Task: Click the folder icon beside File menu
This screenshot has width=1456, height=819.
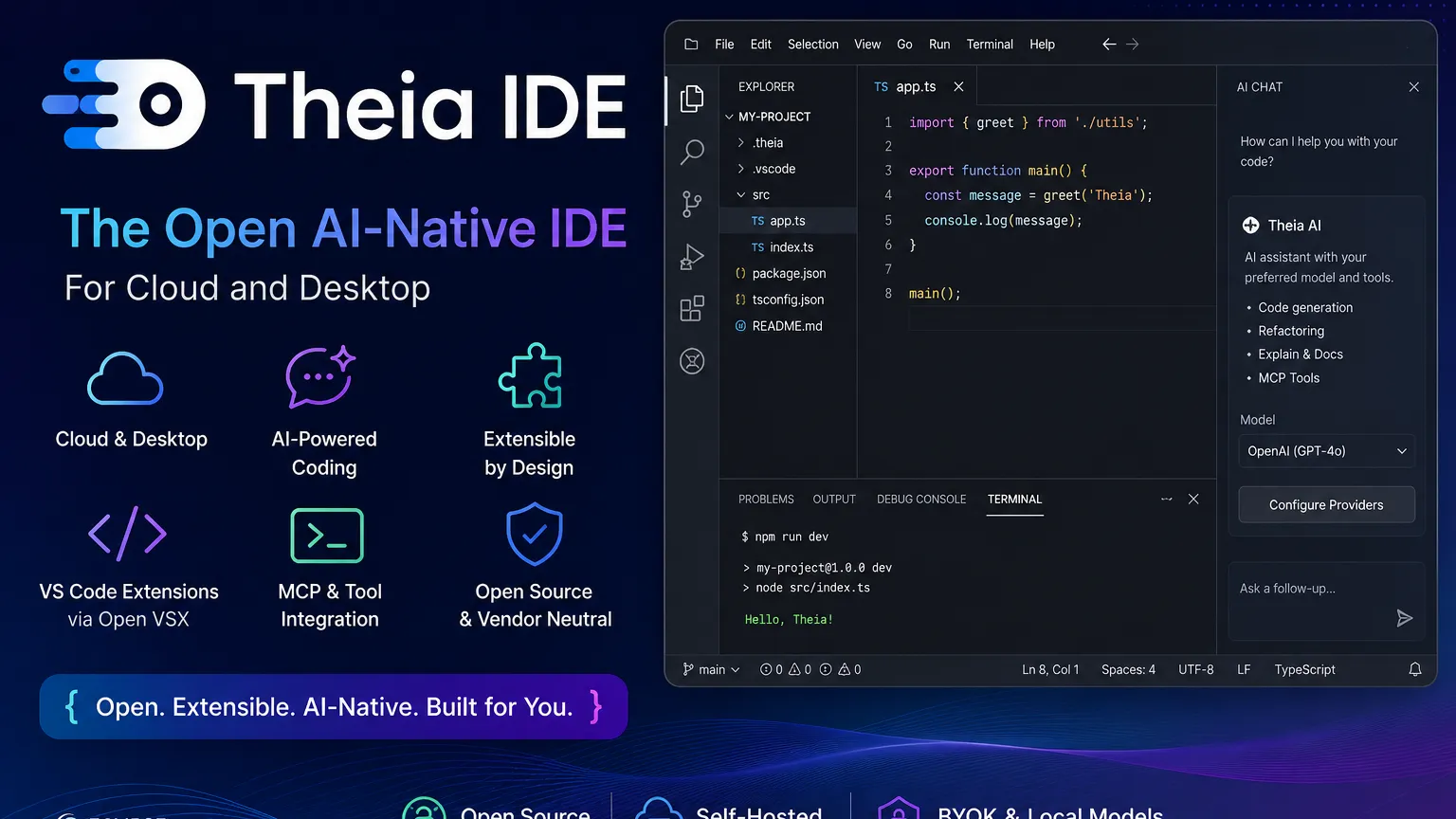Action: [691, 45]
